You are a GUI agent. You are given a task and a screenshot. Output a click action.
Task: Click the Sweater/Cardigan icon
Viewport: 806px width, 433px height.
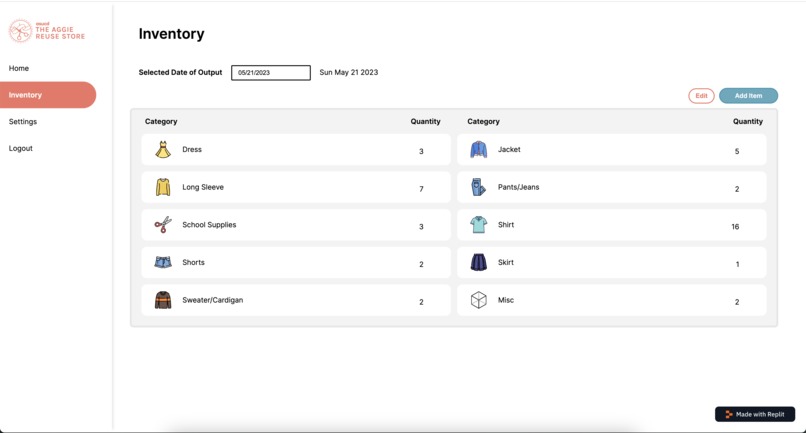pos(163,300)
